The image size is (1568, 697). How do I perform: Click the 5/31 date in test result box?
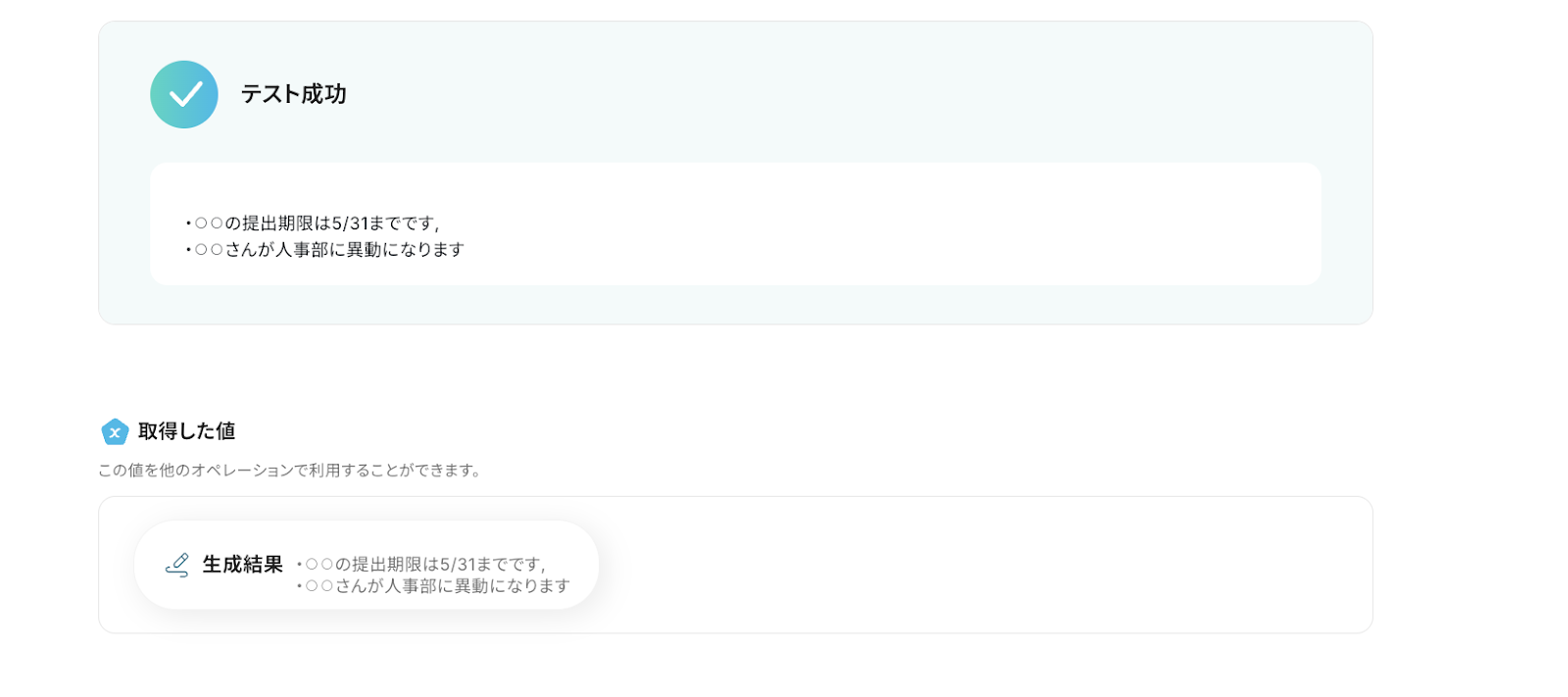[350, 224]
